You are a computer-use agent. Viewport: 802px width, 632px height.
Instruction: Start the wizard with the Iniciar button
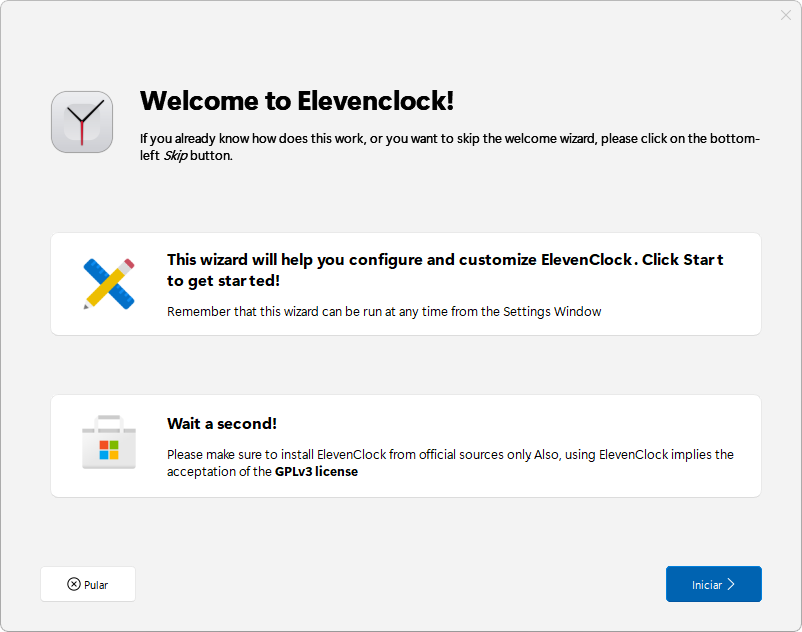tap(714, 584)
